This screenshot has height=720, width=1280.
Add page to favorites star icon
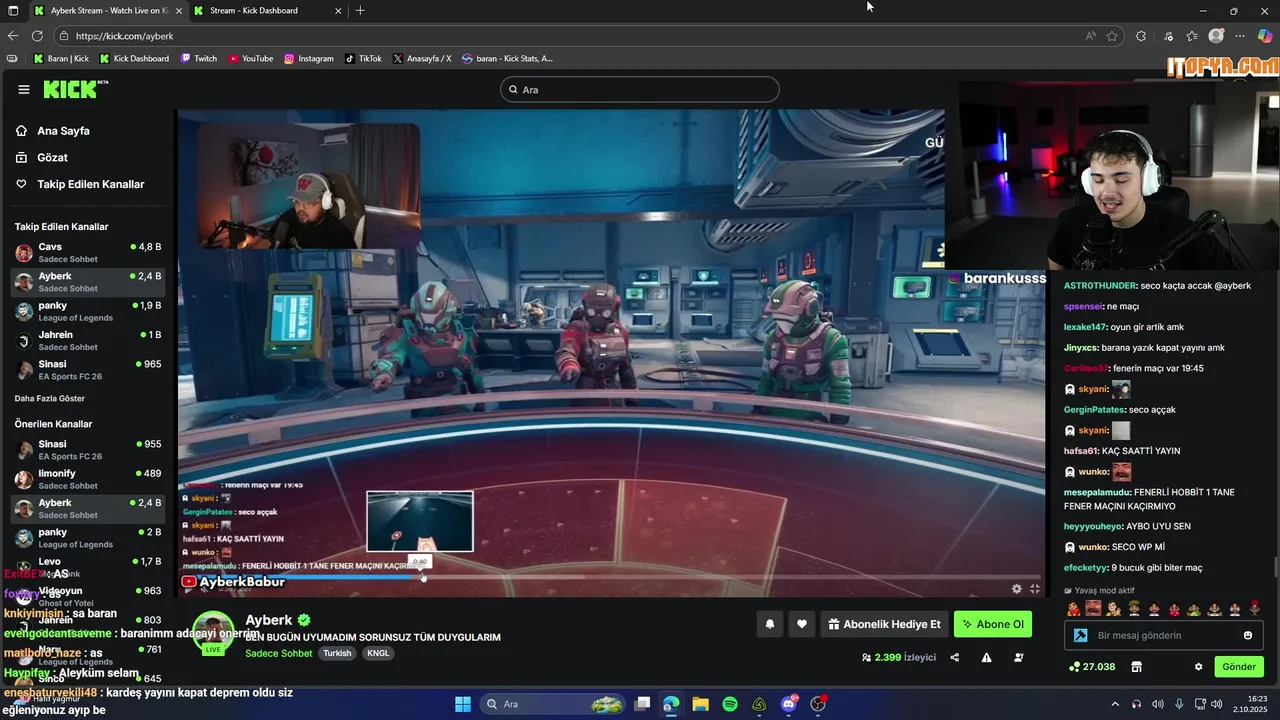(1112, 36)
